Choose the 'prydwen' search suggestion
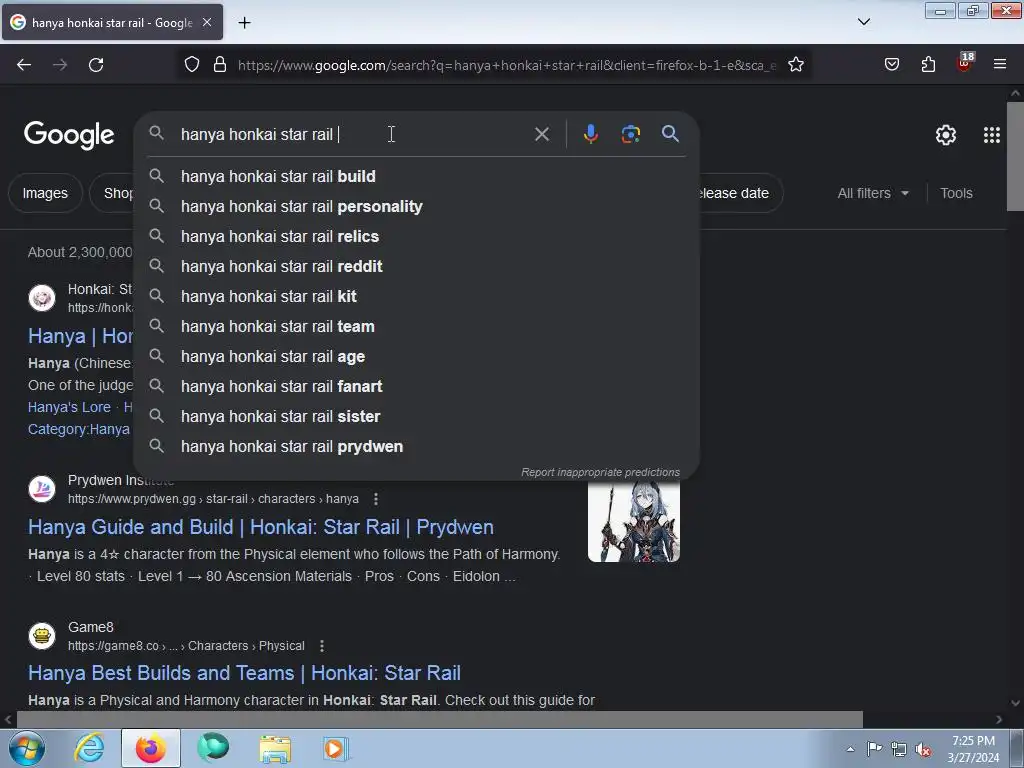This screenshot has width=1024, height=768. point(416,447)
